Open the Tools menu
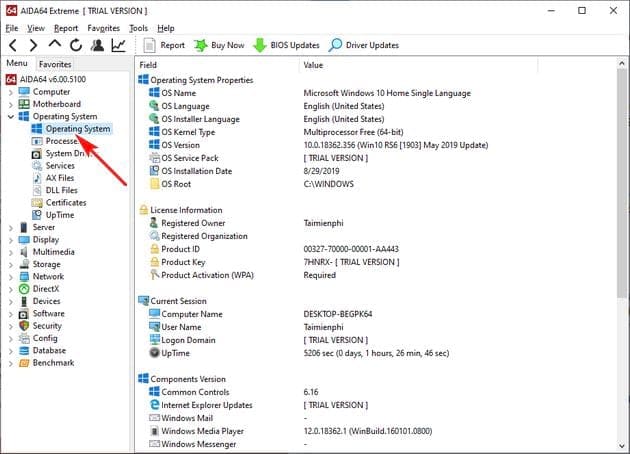Image resolution: width=630 pixels, height=454 pixels. click(x=138, y=28)
